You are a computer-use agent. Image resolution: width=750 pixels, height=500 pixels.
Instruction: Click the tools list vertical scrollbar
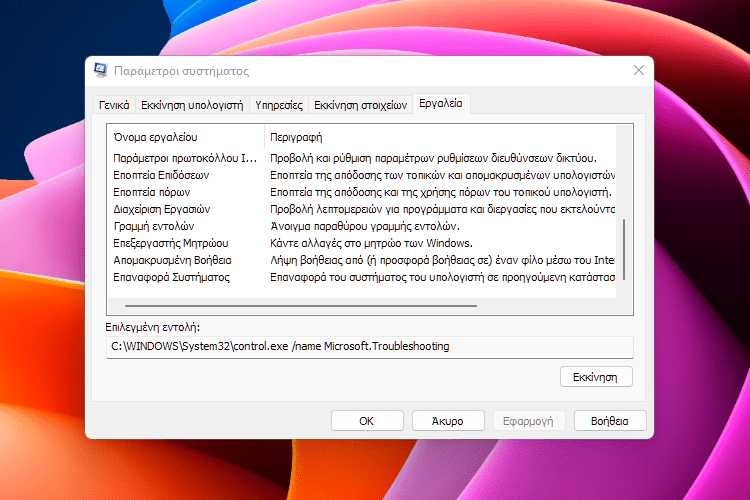(x=626, y=241)
